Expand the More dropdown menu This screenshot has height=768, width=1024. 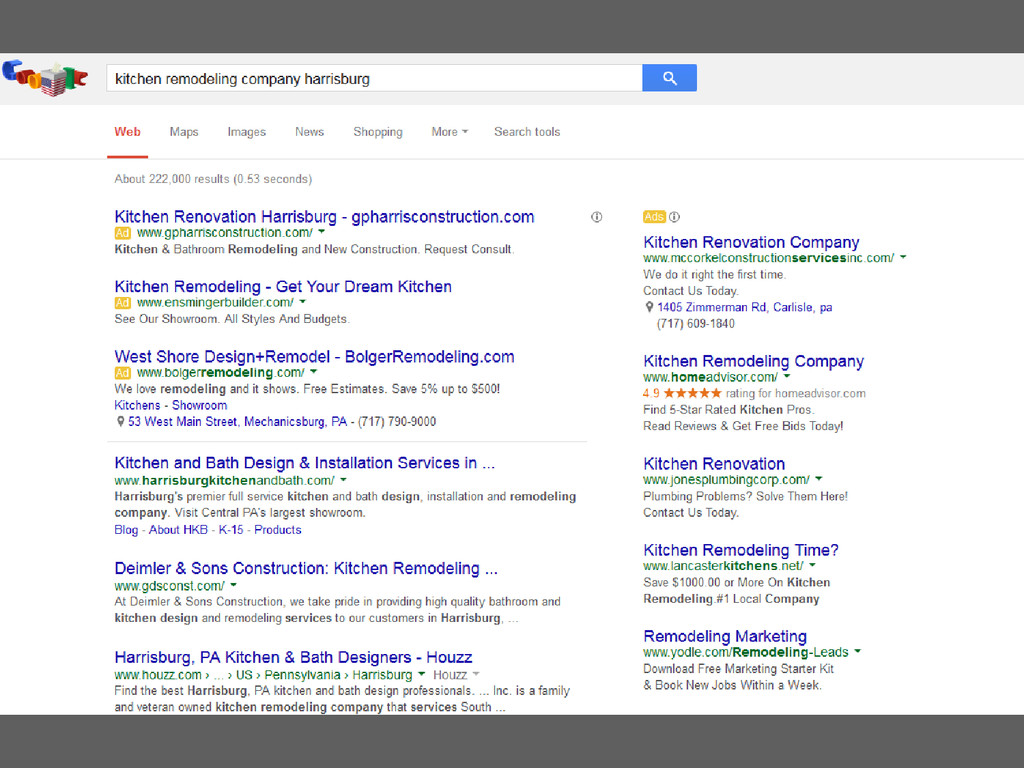point(450,132)
